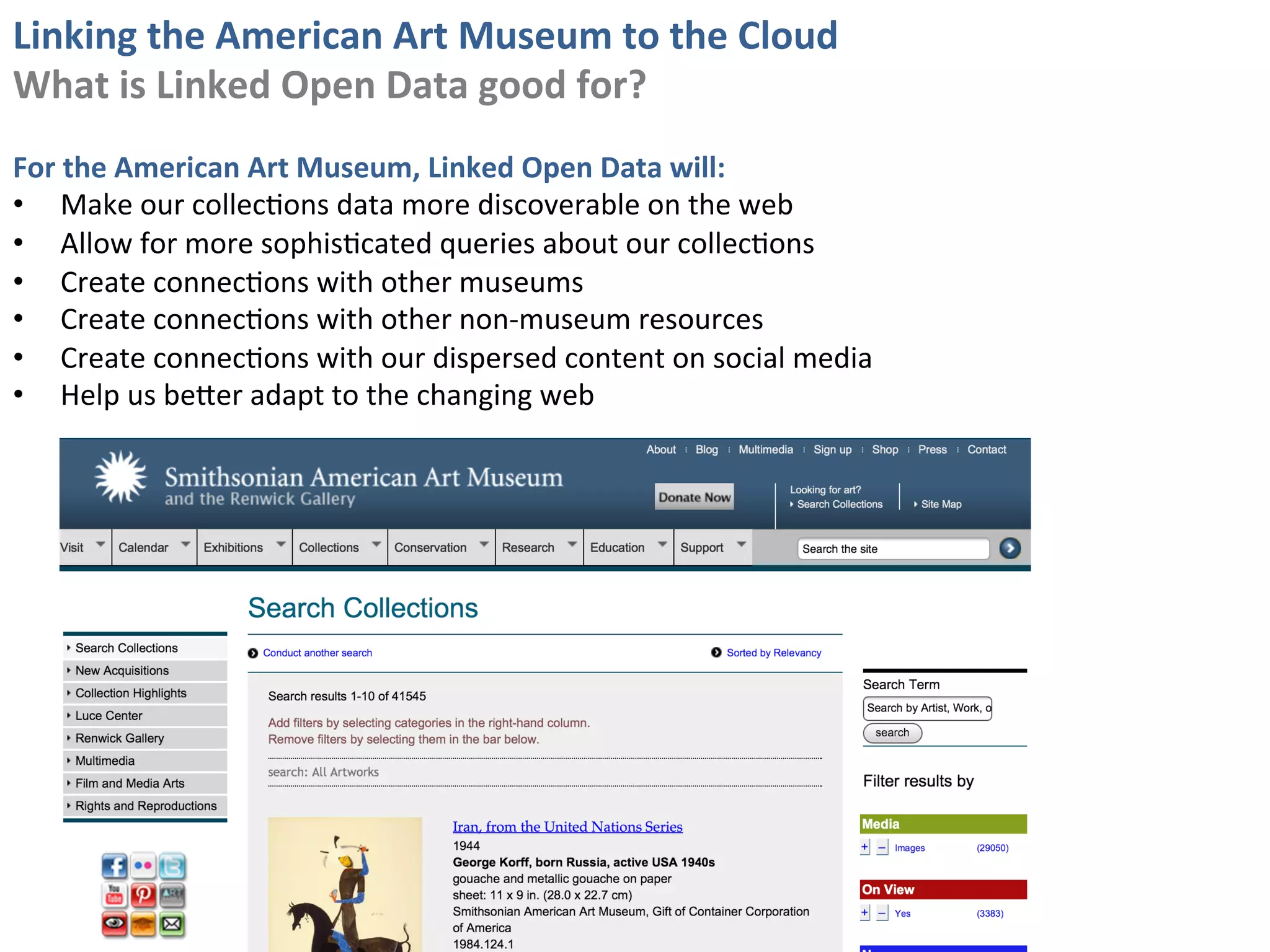Image resolution: width=1270 pixels, height=952 pixels.
Task: Click the George Korff artwork thumbnail
Action: [345, 884]
